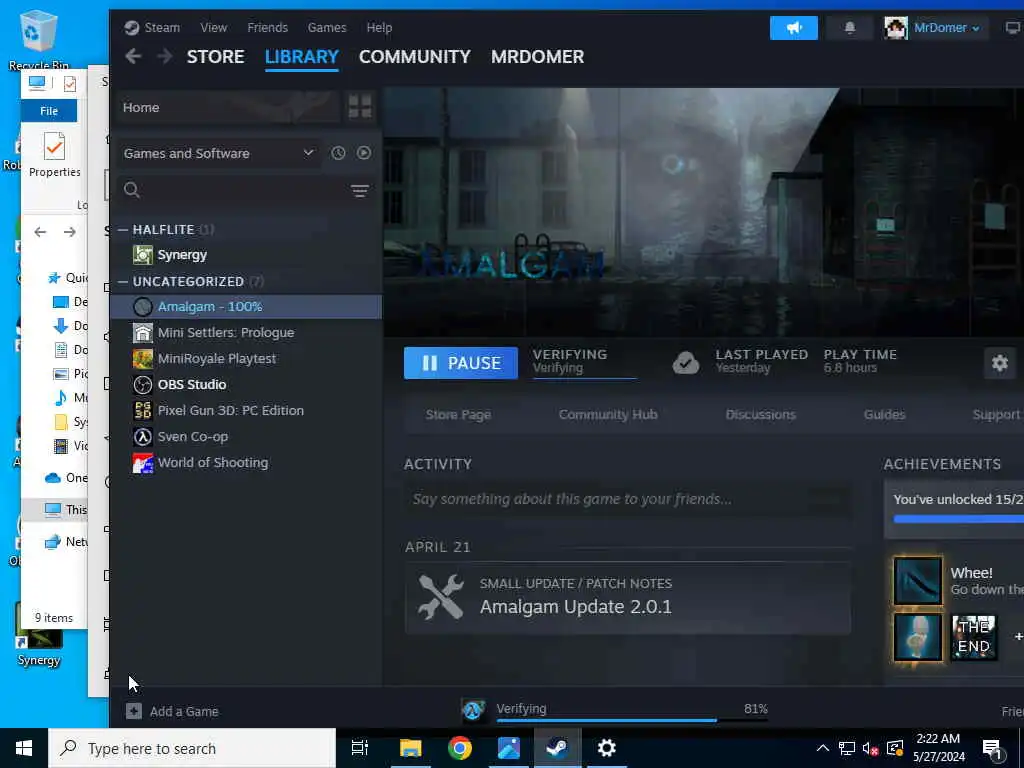
Task: Open the Games menu
Action: pos(327,27)
